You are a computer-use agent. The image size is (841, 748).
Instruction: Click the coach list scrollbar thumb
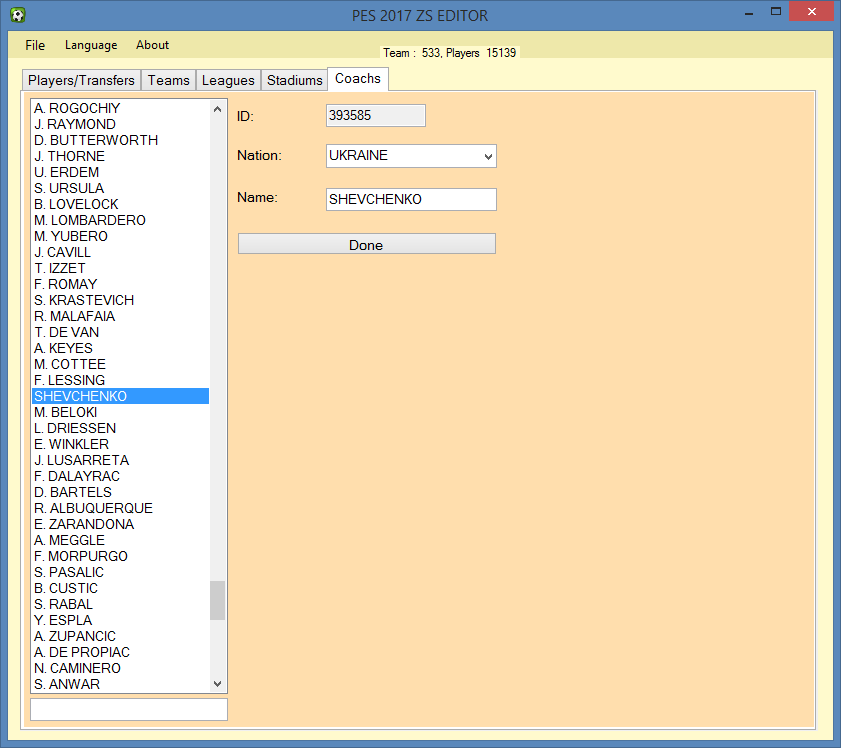point(217,600)
